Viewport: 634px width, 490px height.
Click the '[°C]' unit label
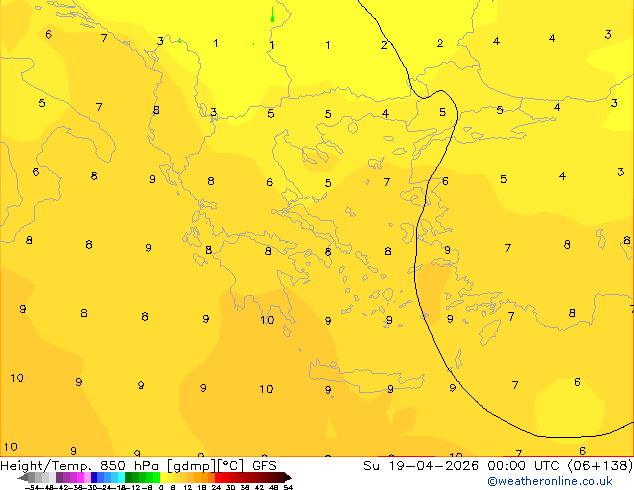coord(231,466)
